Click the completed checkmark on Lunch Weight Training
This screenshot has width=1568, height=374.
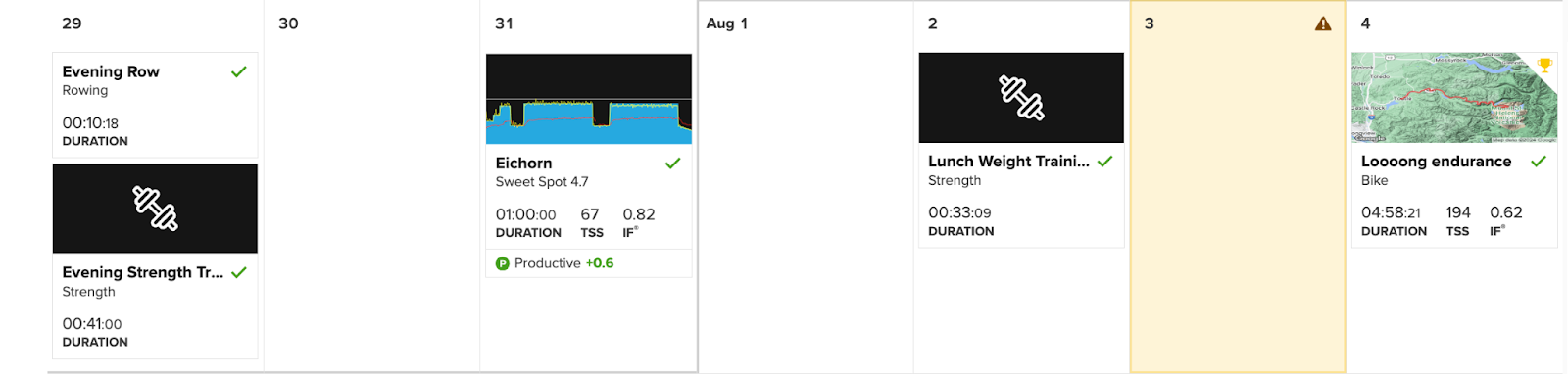tap(1105, 162)
